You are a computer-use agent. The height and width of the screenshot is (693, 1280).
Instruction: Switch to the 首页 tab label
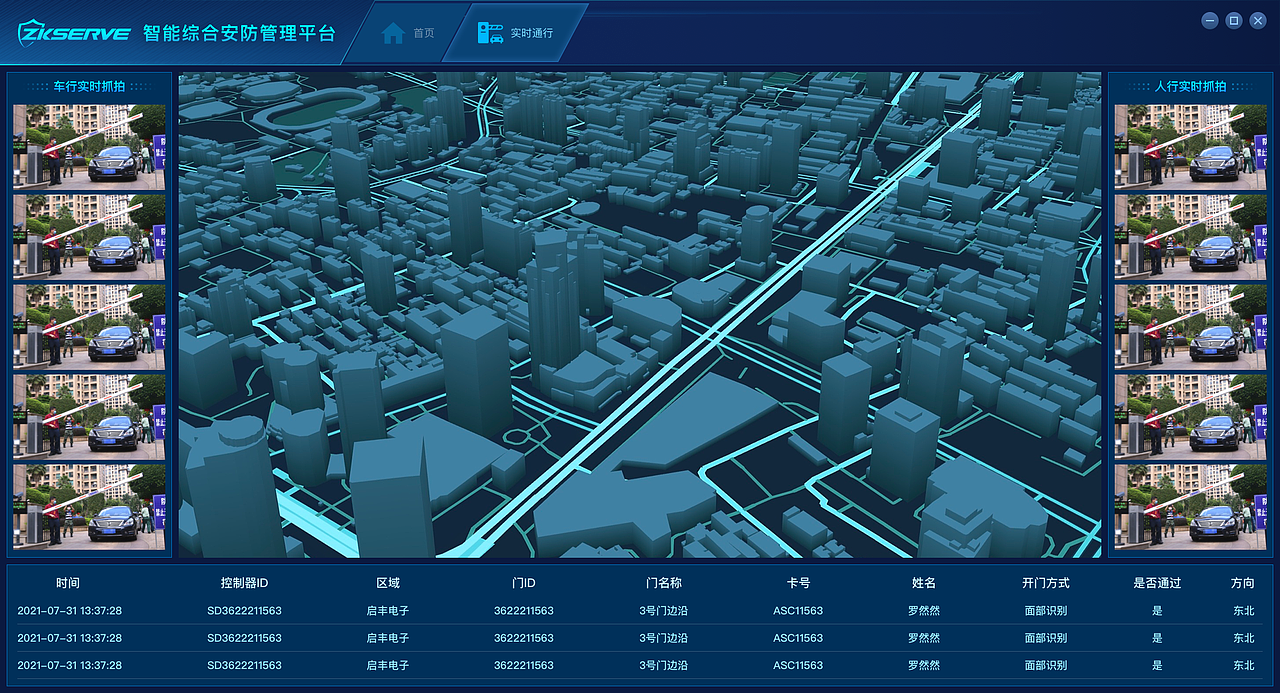[424, 33]
